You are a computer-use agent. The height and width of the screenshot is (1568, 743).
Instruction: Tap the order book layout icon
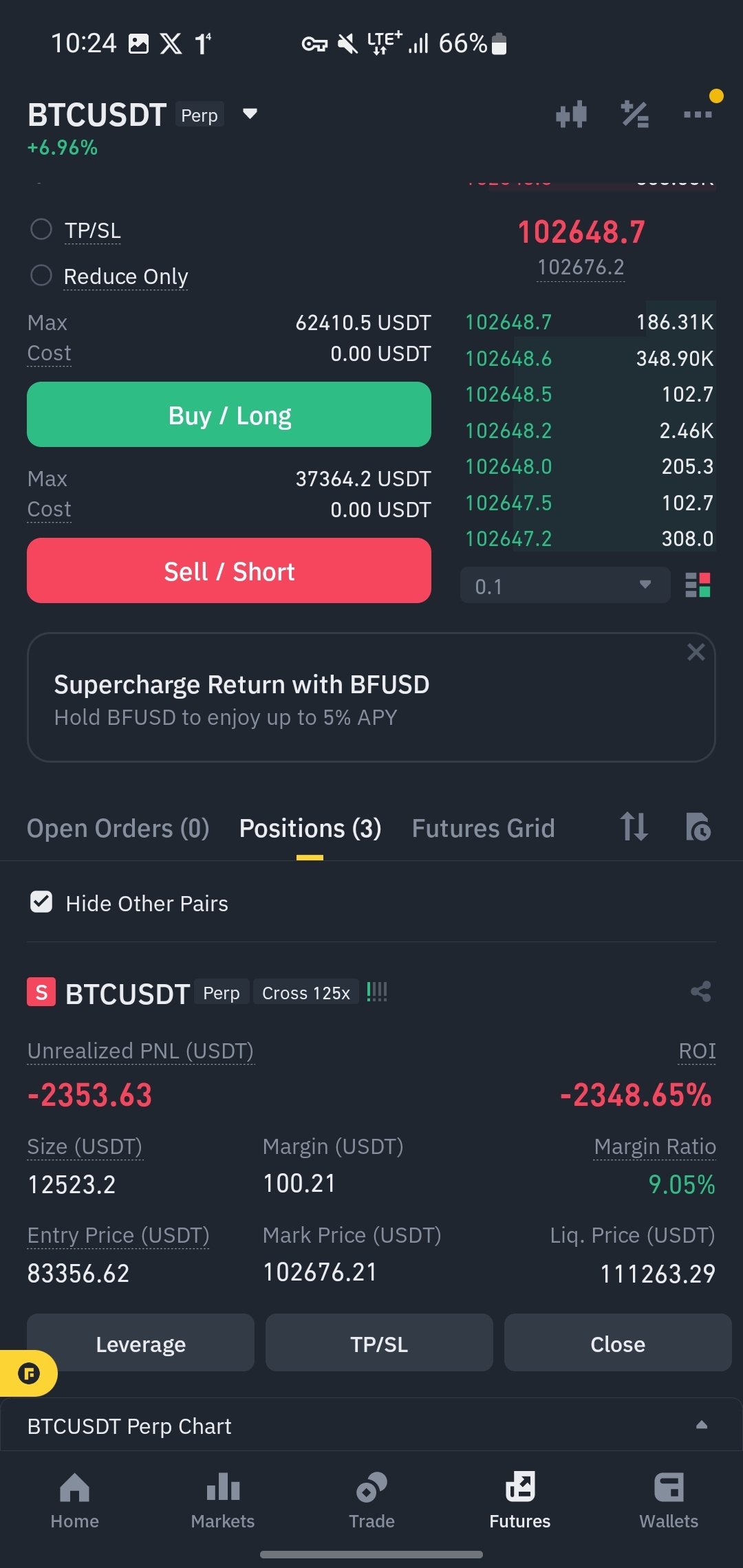(698, 585)
